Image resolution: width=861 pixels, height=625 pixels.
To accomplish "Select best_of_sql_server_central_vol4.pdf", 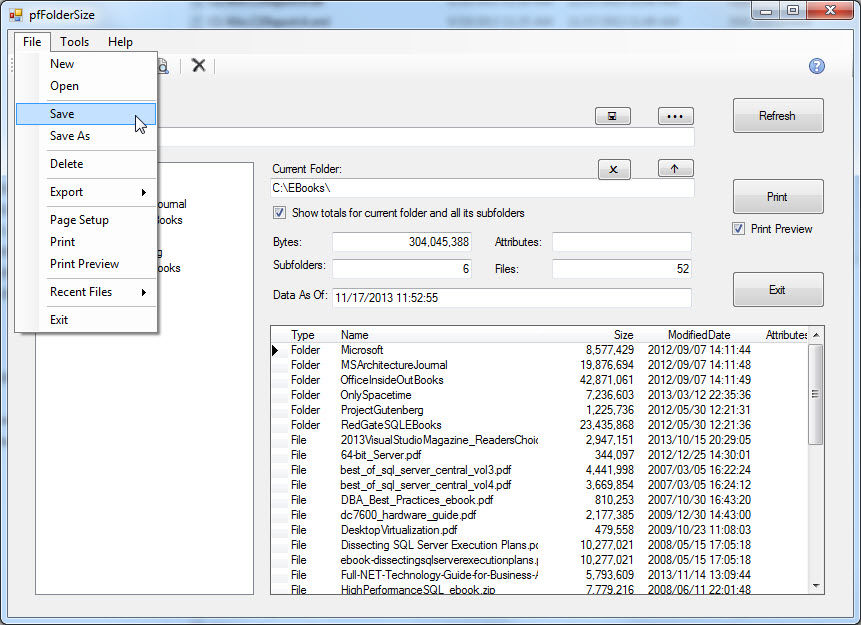I will tap(540, 485).
